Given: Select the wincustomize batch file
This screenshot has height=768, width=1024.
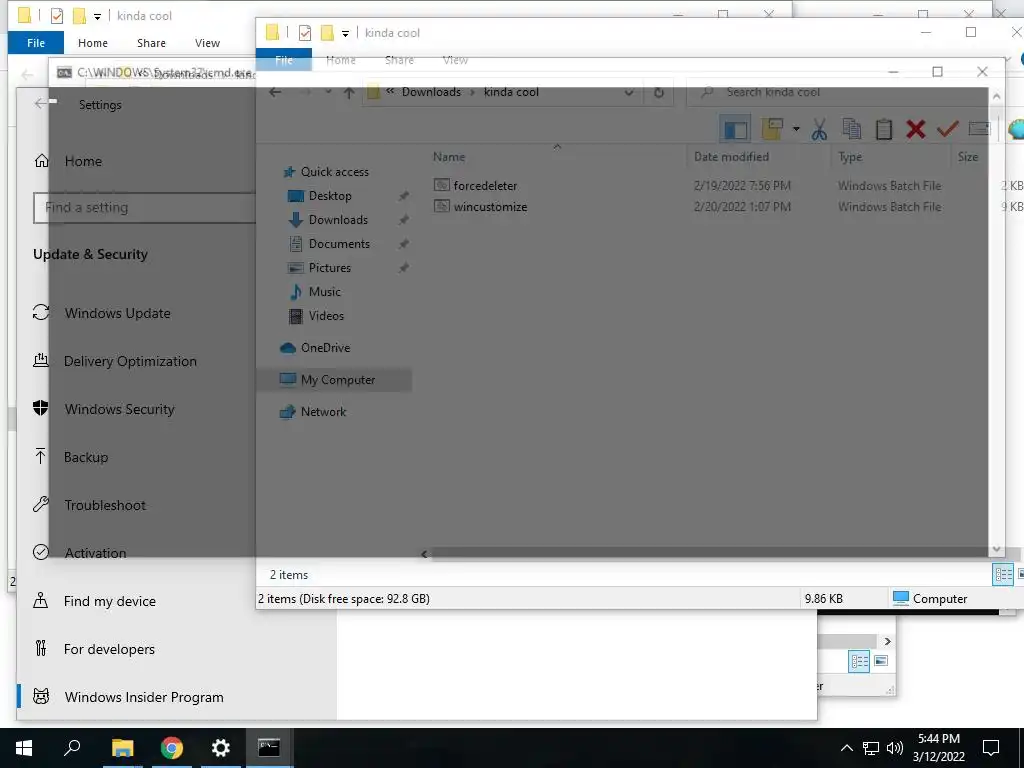Looking at the screenshot, I should pos(490,206).
